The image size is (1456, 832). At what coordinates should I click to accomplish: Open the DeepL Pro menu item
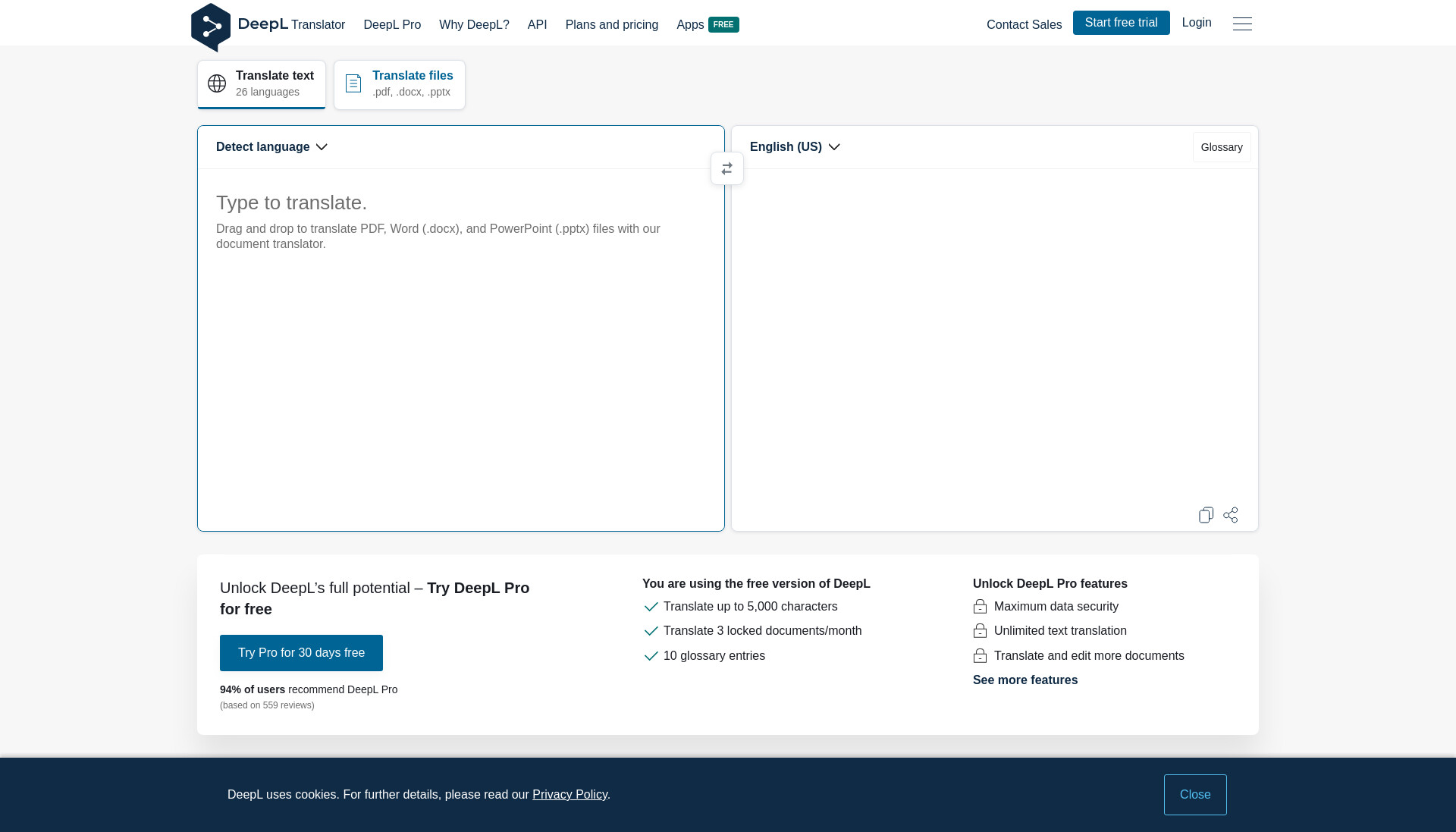(x=392, y=24)
